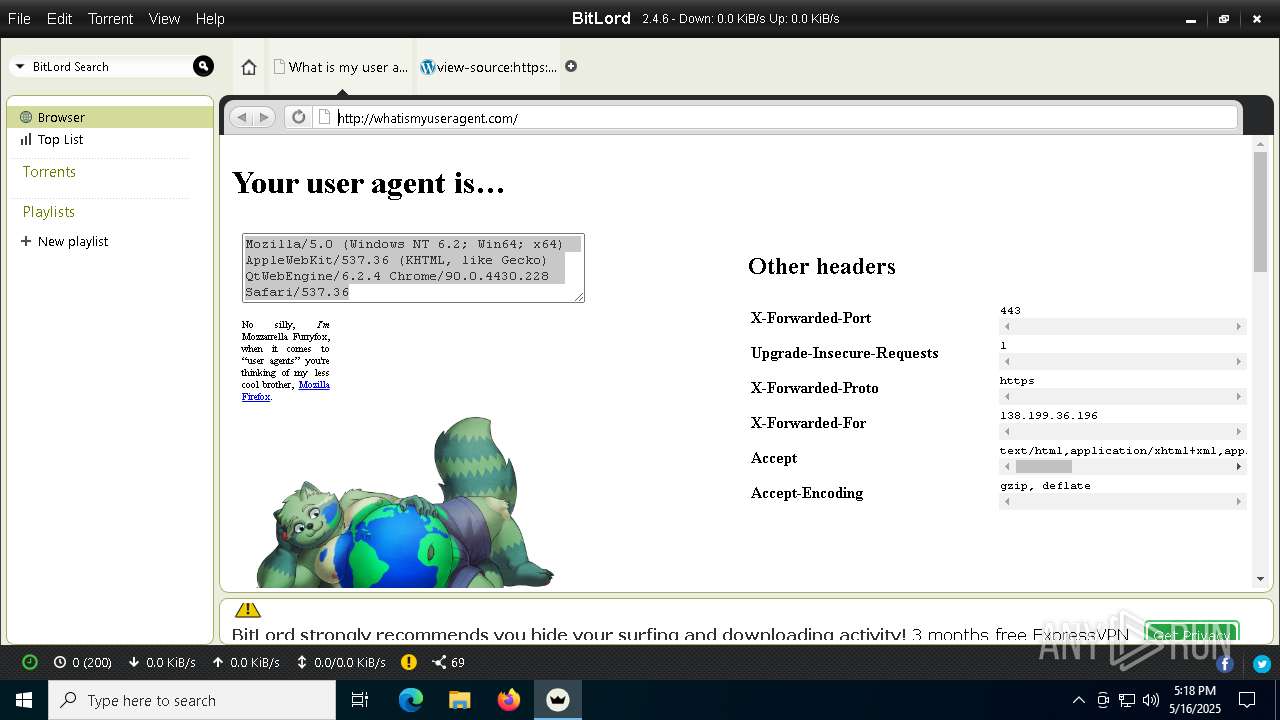Open the Torrent menu
Image resolution: width=1280 pixels, height=720 pixels.
[x=110, y=19]
